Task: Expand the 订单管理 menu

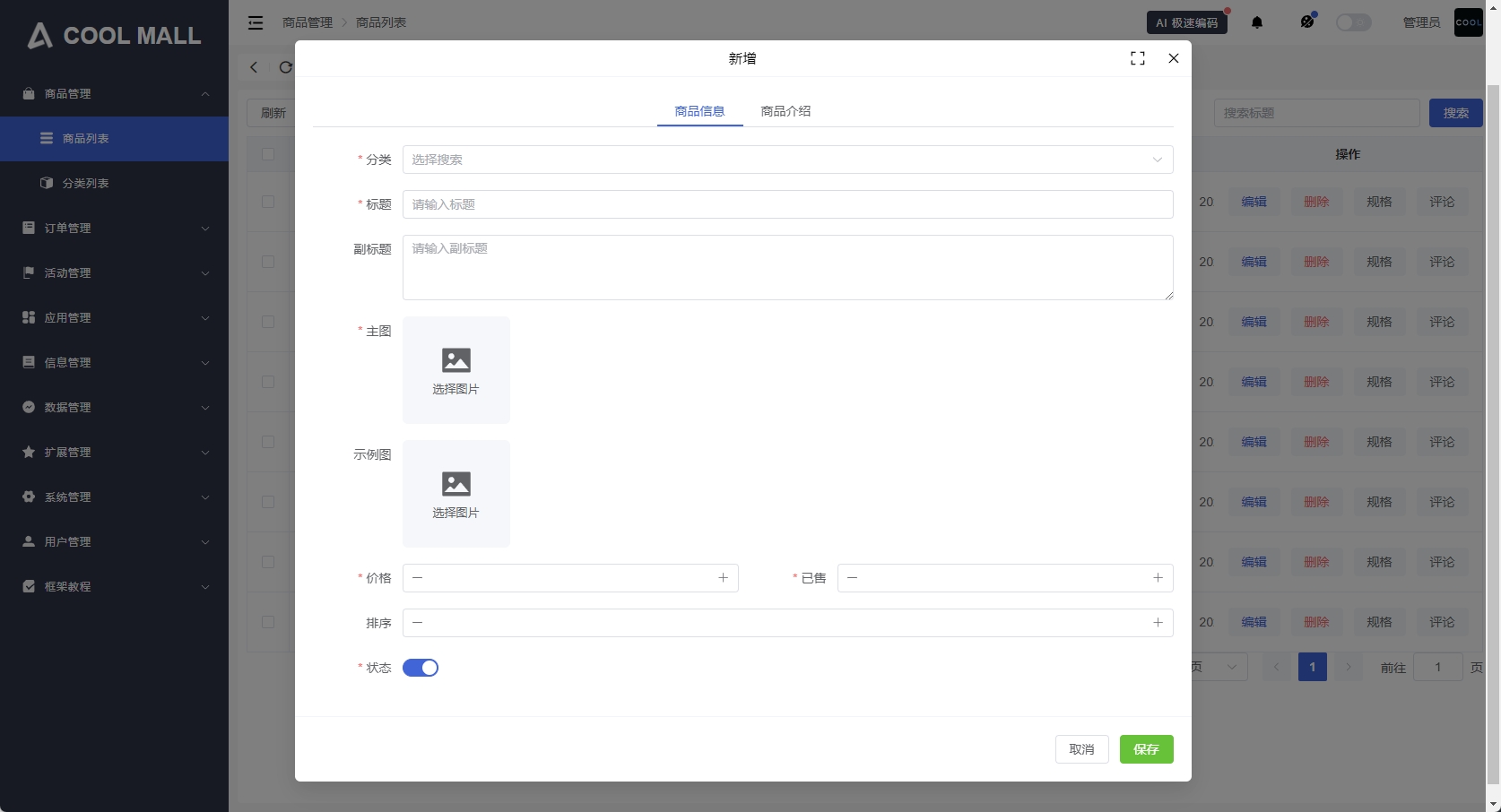Action: click(114, 229)
